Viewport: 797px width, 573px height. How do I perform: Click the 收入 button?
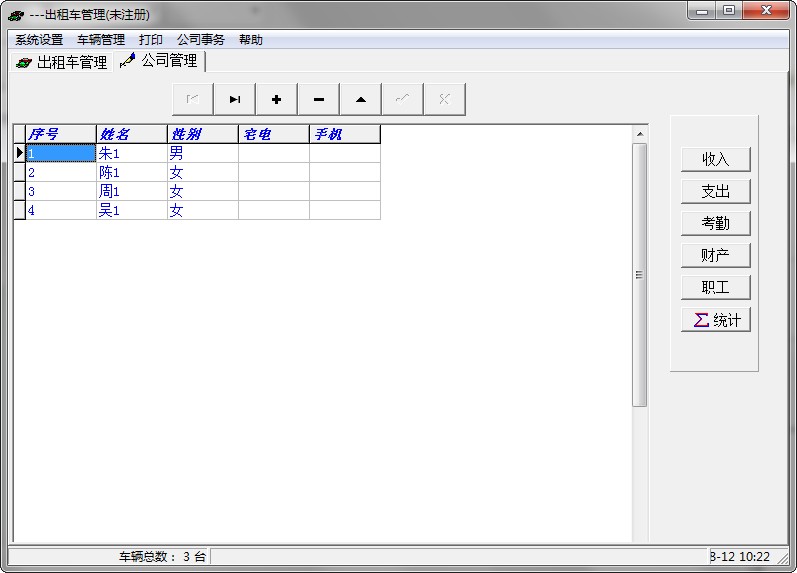coord(715,159)
